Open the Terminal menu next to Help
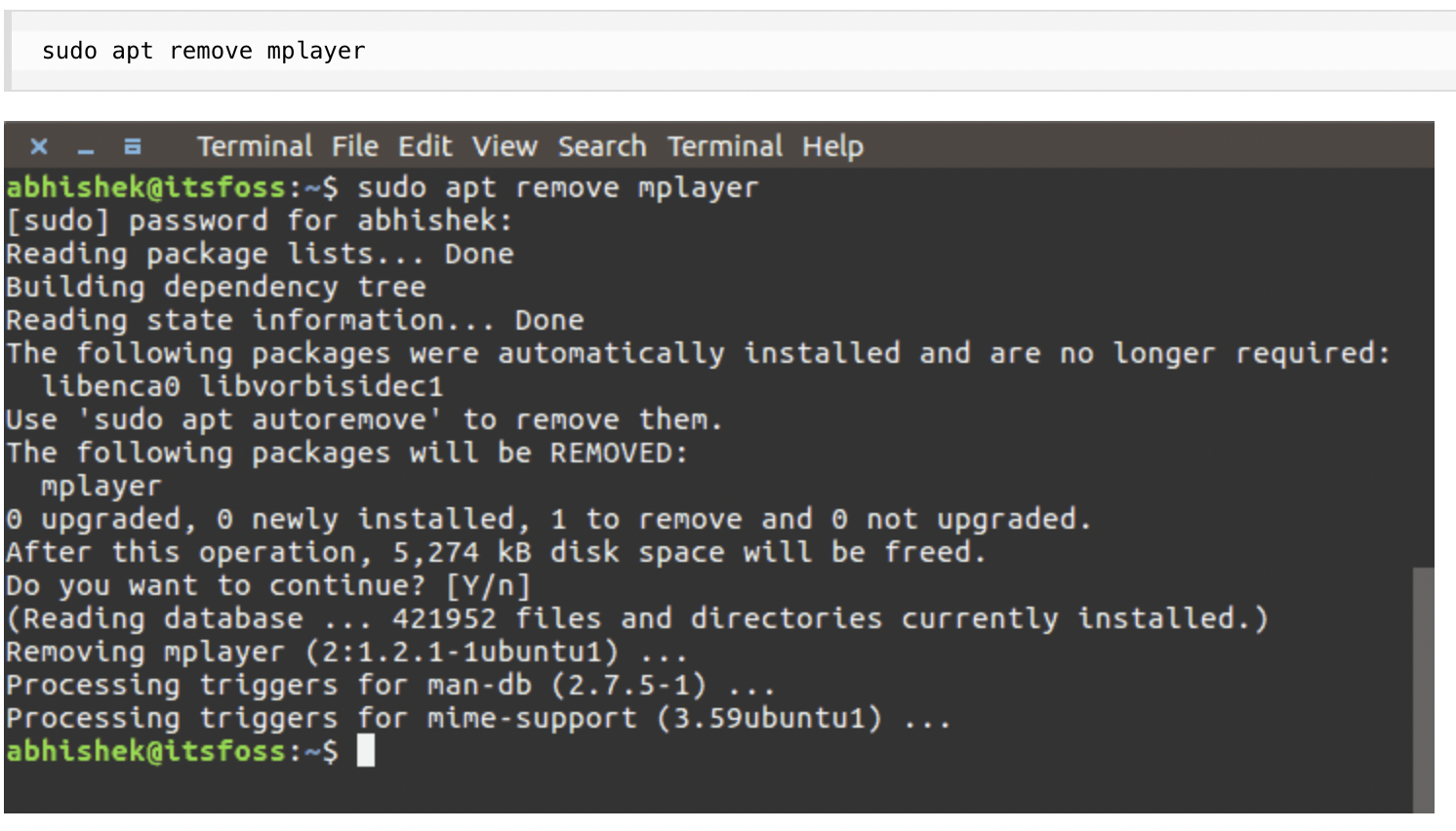 pyautogui.click(x=725, y=146)
